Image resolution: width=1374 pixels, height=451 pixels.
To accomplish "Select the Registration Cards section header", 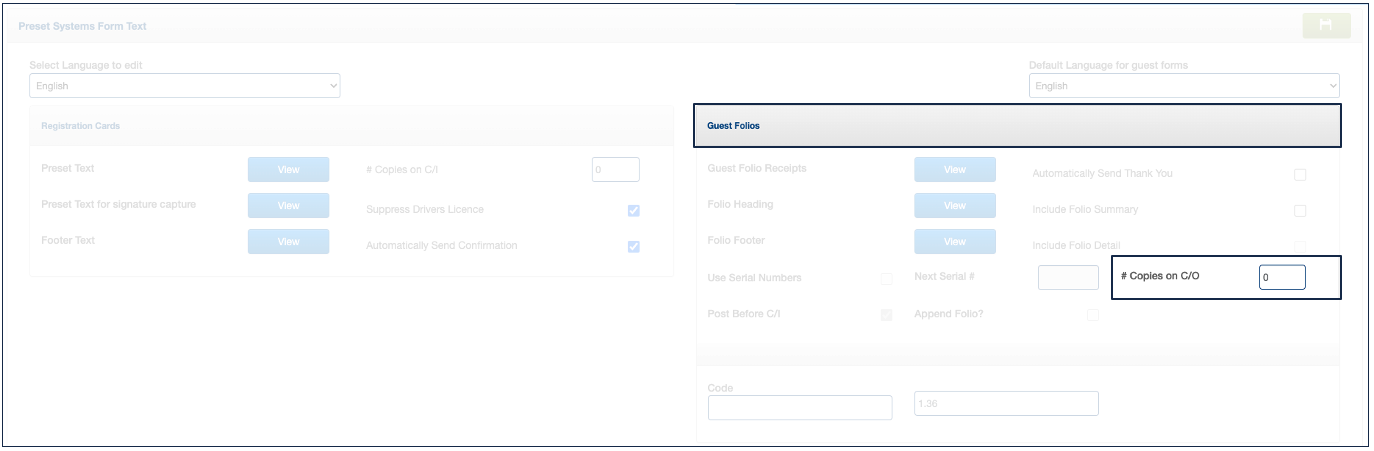I will [351, 126].
